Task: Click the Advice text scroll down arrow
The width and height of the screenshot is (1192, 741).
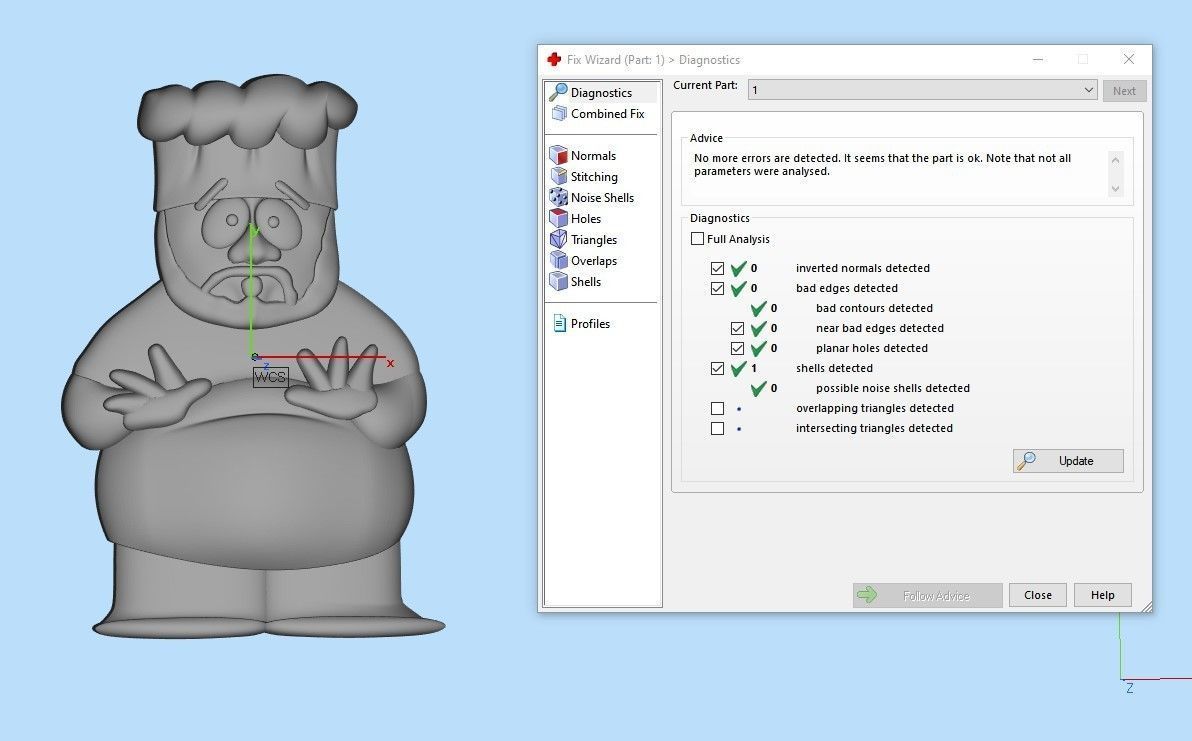Action: click(x=1115, y=188)
